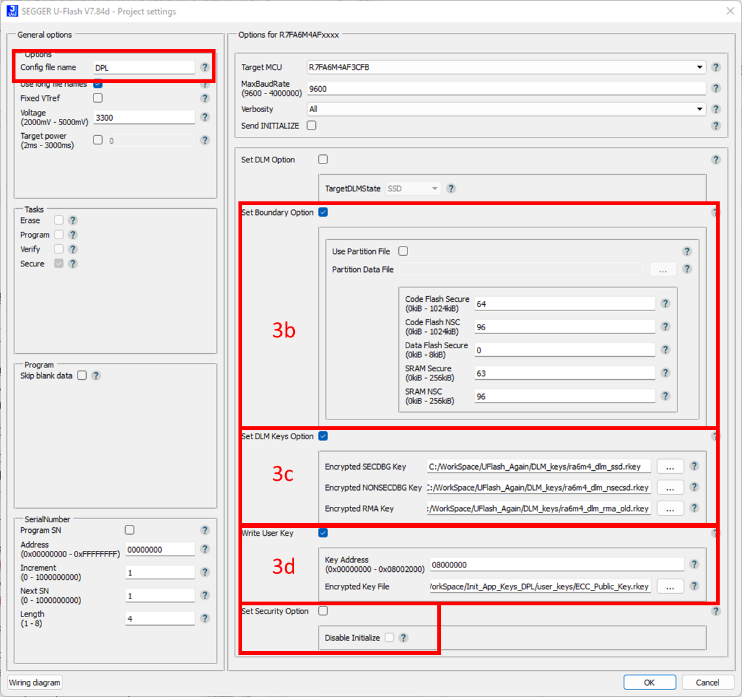Check the Erase task checkbox
The height and width of the screenshot is (697, 742).
59,220
